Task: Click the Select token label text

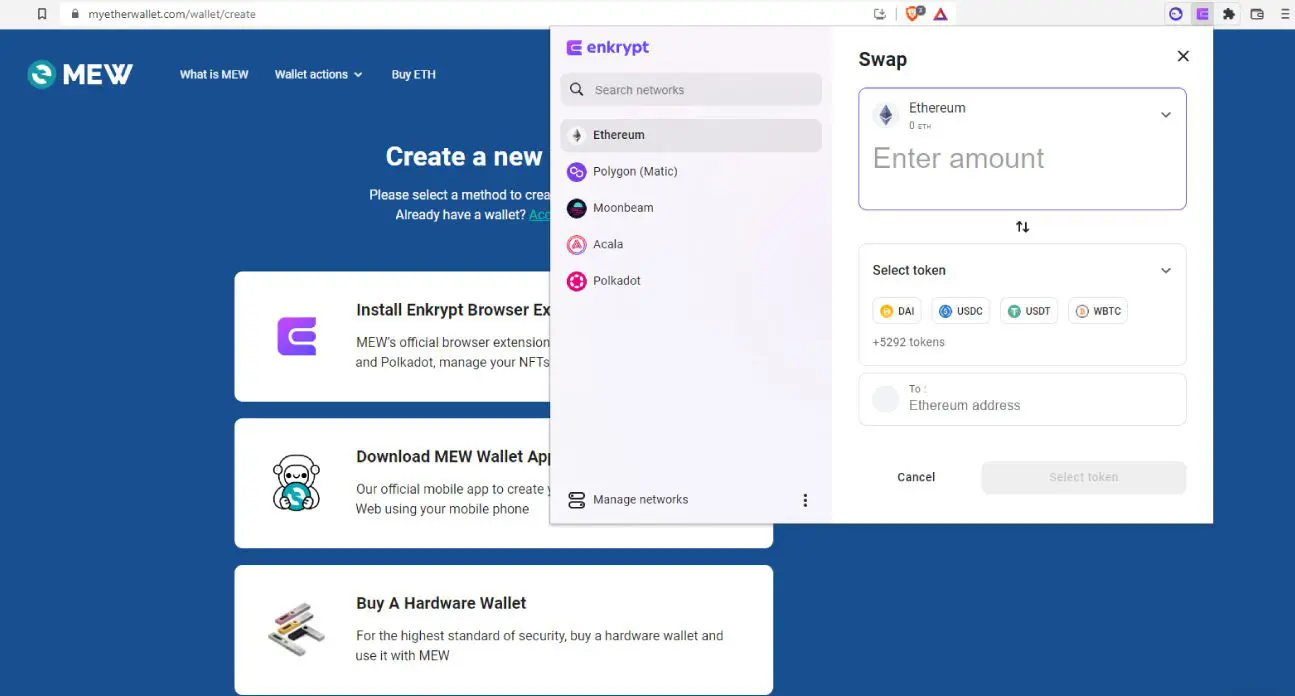Action: click(x=909, y=270)
